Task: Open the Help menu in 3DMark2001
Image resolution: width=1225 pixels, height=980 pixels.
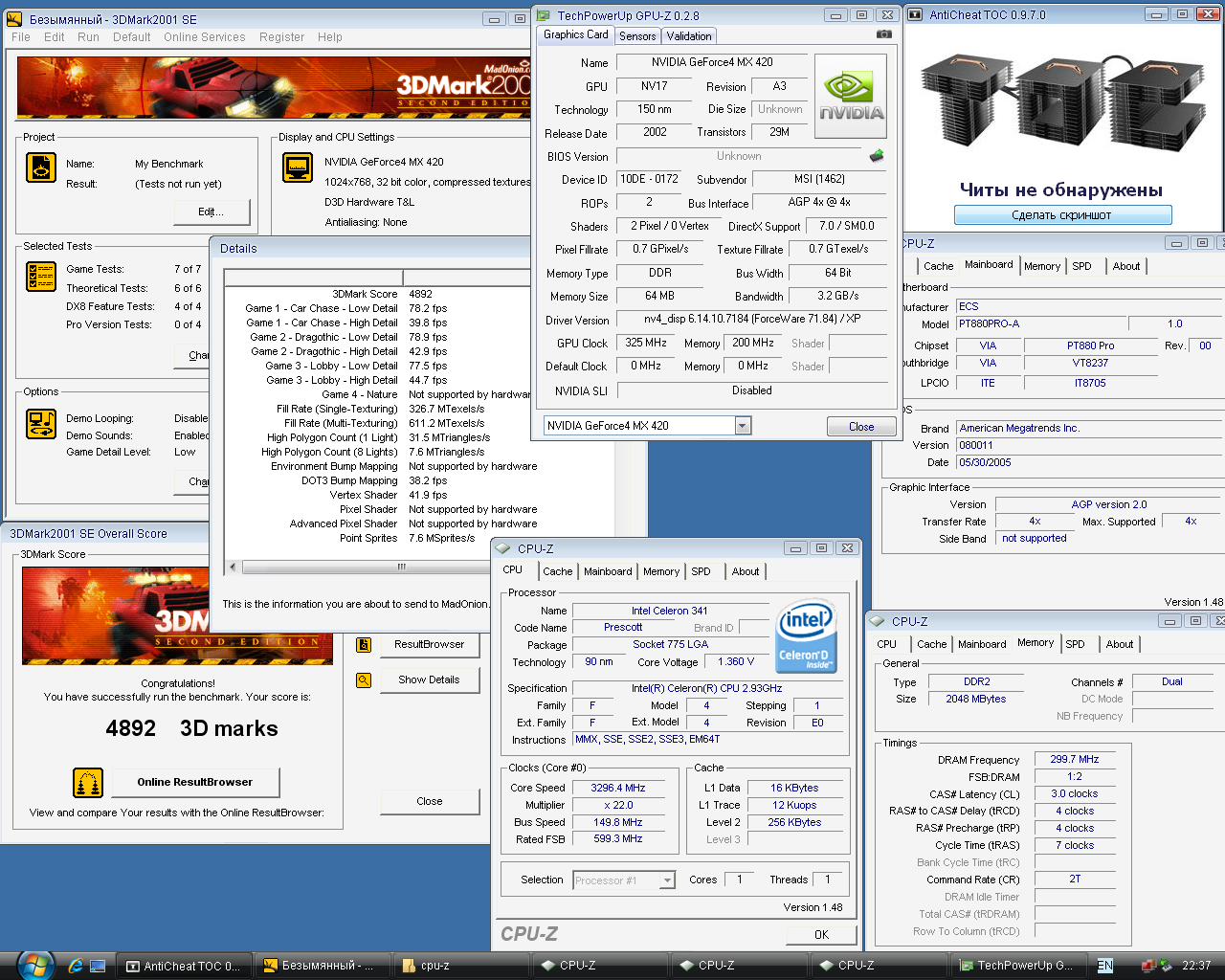Action: (330, 37)
